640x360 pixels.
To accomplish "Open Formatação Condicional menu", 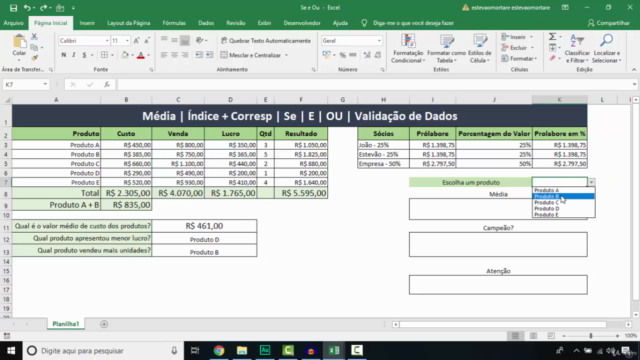I will (407, 49).
